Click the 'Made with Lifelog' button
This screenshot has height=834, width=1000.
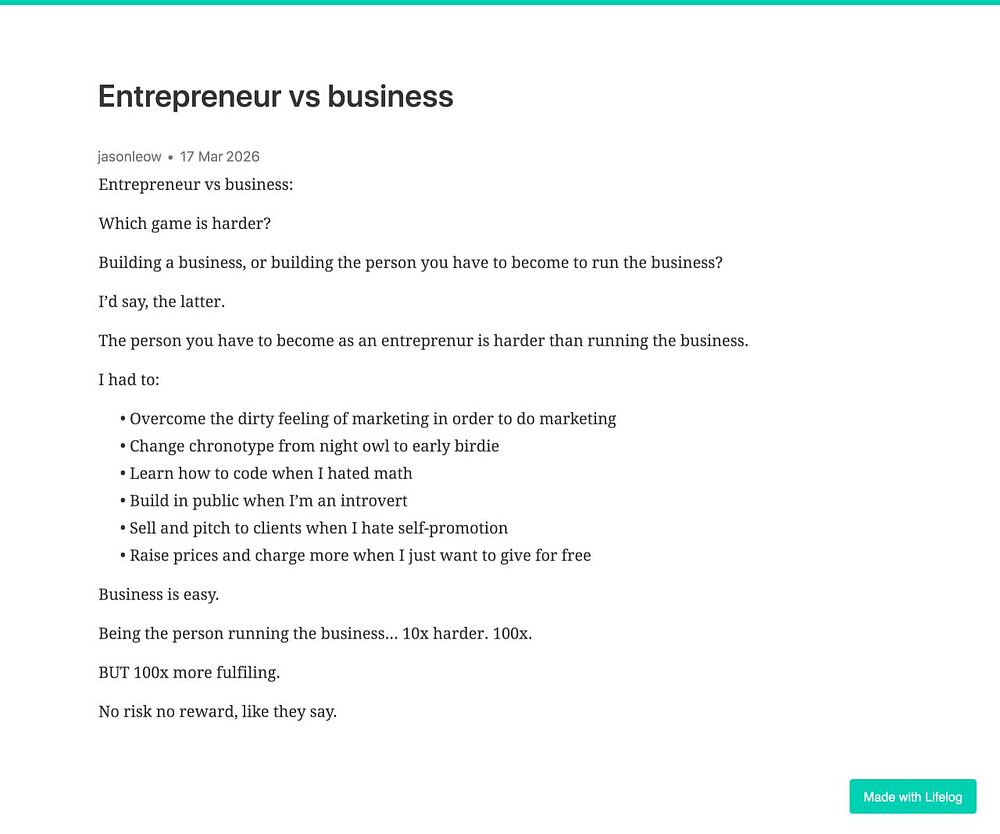click(912, 797)
